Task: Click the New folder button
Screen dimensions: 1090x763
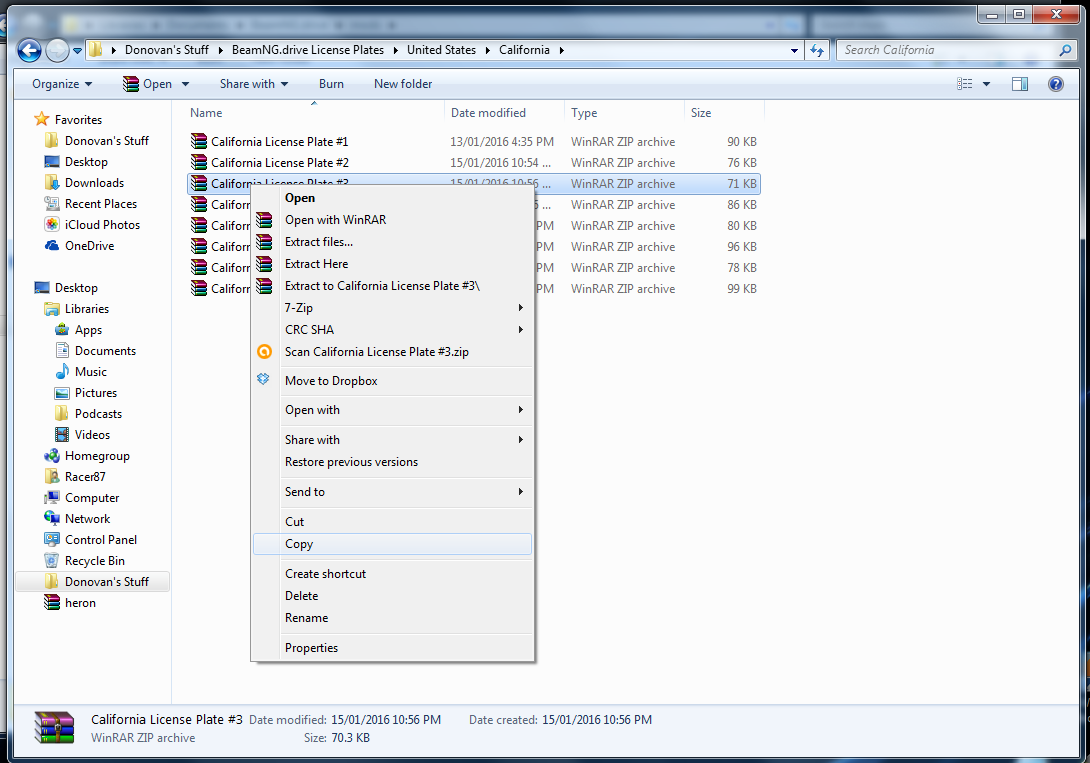Action: 402,84
